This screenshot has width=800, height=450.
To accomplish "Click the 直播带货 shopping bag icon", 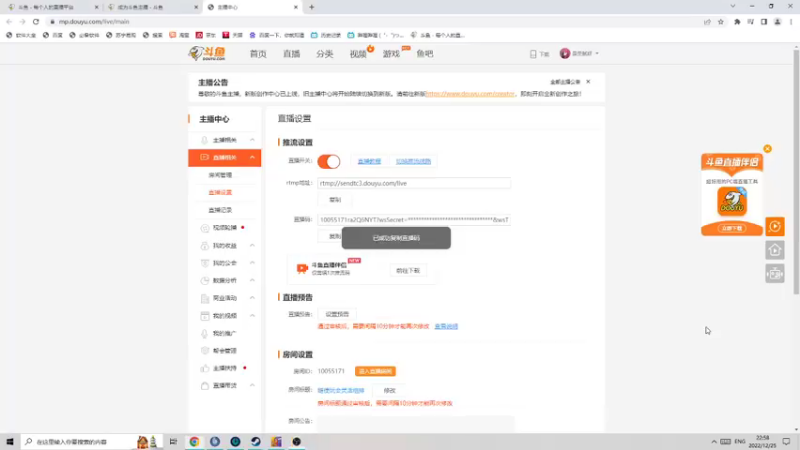I will tap(205, 386).
